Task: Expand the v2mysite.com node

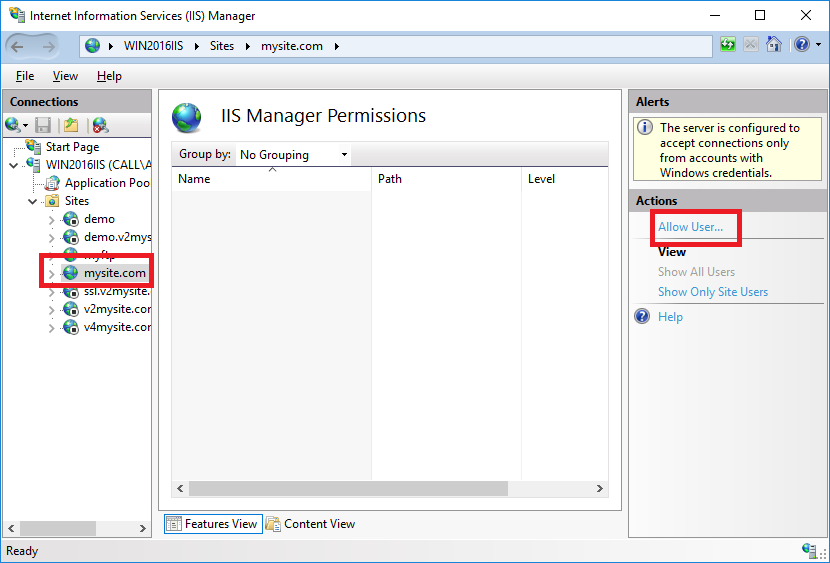Action: click(51, 310)
